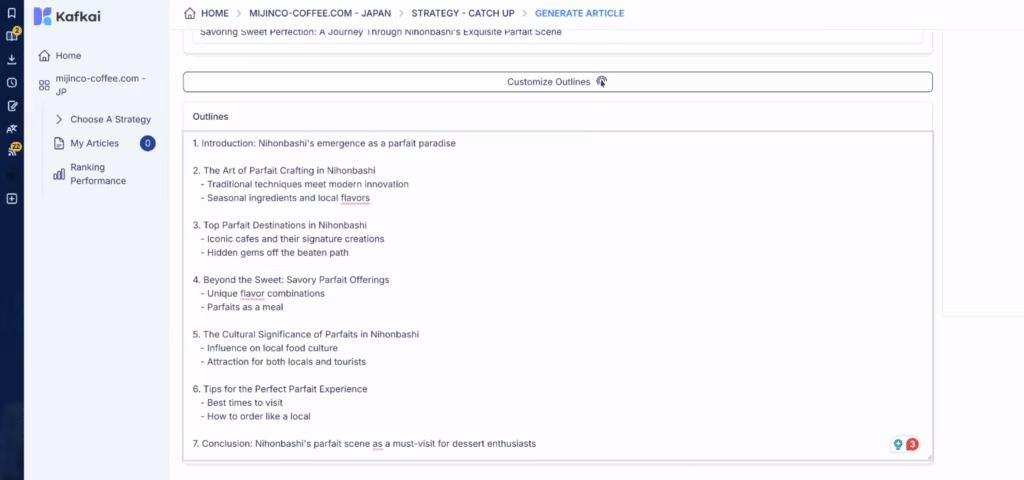Go to Home in the navigation panel

pyautogui.click(x=68, y=56)
